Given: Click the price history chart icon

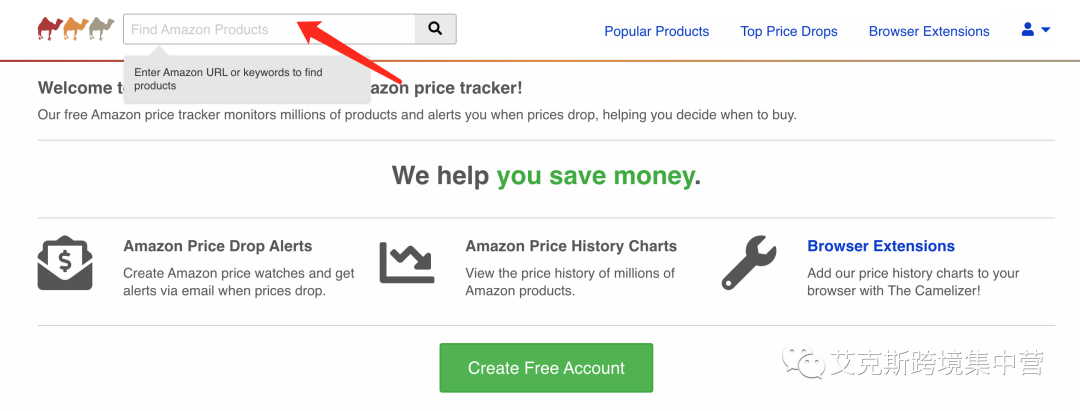Looking at the screenshot, I should click(407, 263).
